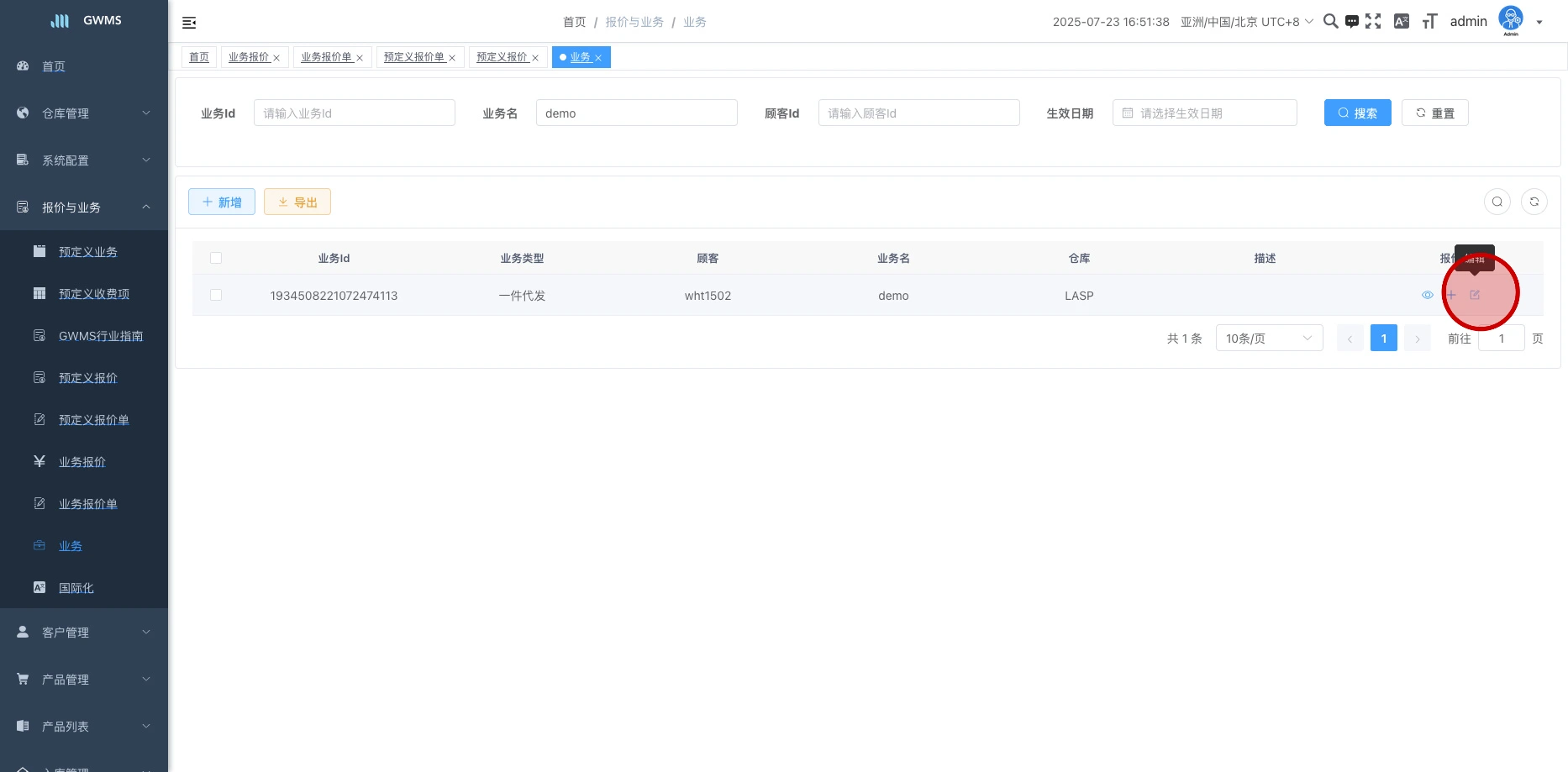Click the circular refresh icon above the table
The height and width of the screenshot is (772, 1568).
(x=1534, y=202)
